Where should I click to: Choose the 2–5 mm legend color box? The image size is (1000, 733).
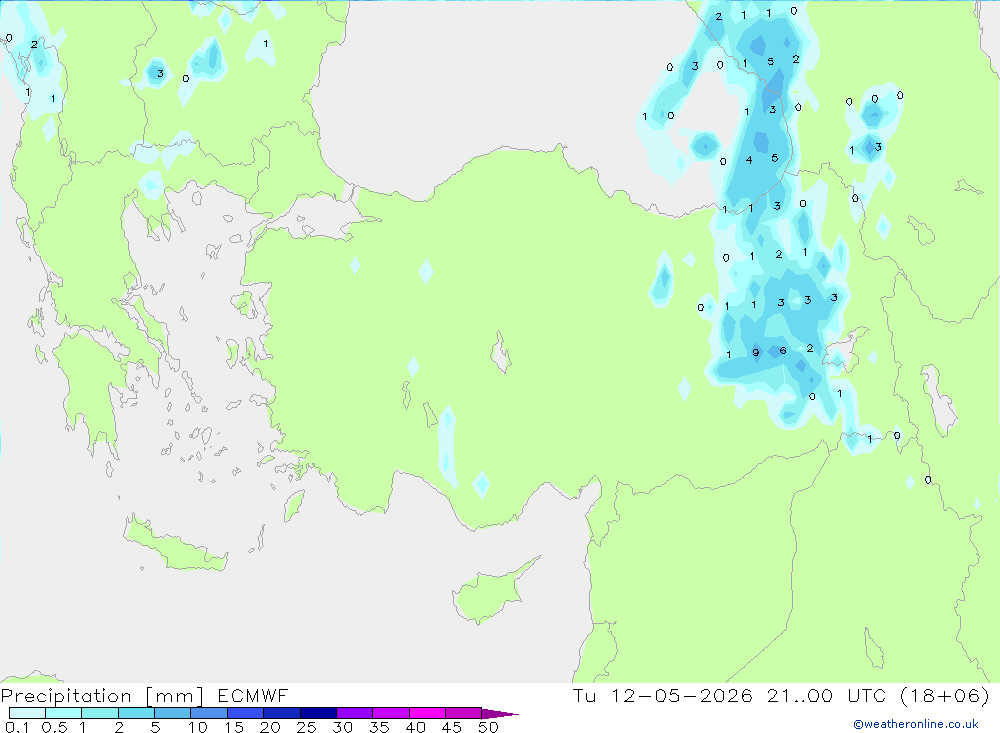pyautogui.click(x=136, y=713)
